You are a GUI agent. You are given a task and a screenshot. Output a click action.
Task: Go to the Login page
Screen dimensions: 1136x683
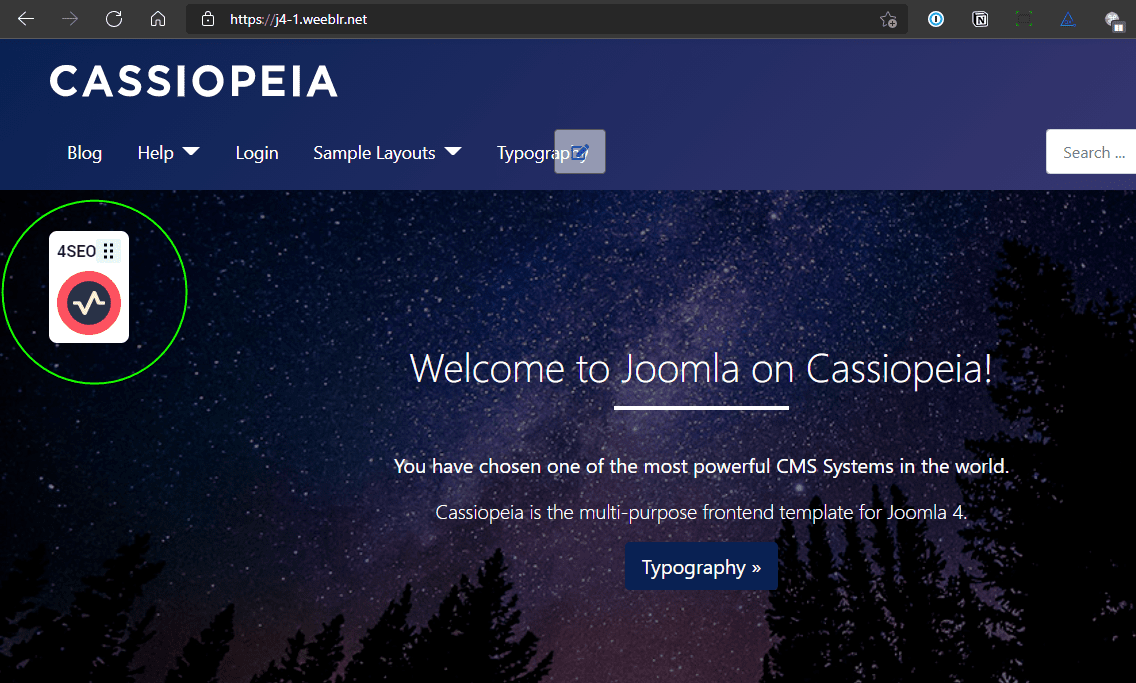tap(257, 153)
